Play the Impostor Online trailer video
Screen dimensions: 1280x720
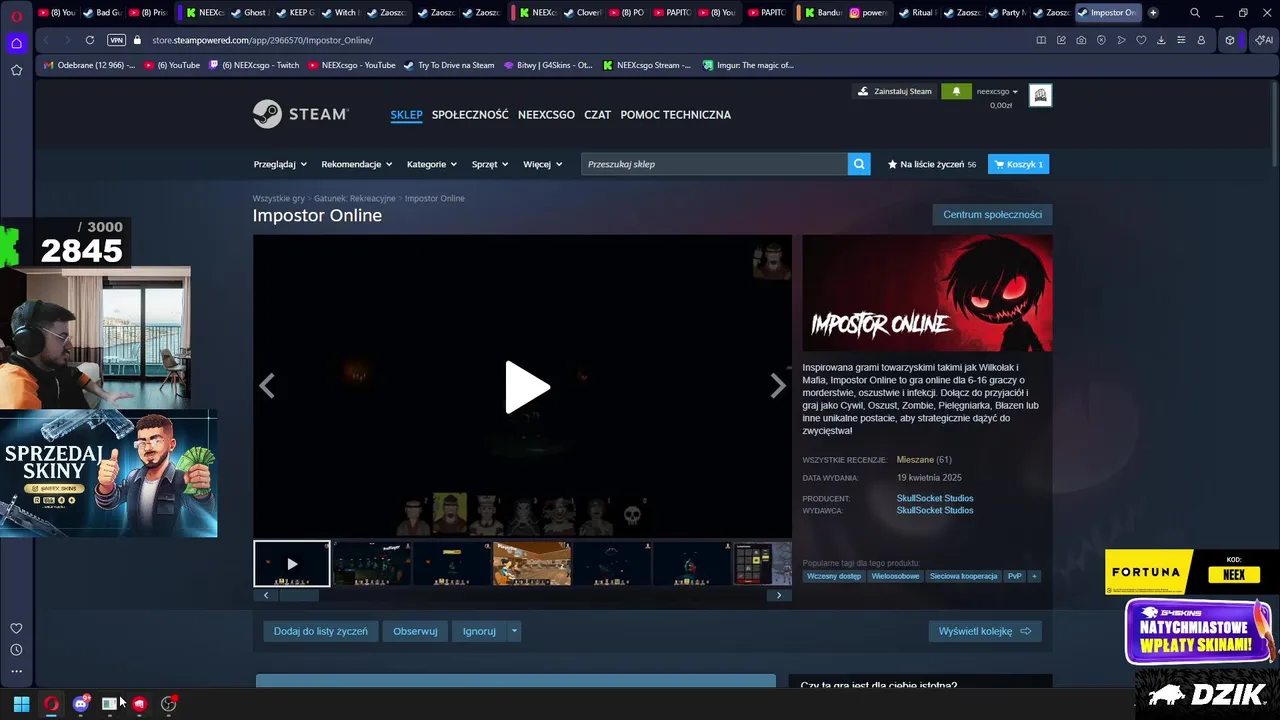(527, 387)
